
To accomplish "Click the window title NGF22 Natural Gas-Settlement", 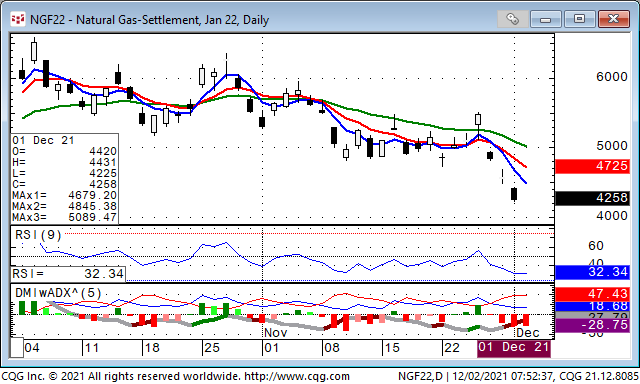I will 149,20.
